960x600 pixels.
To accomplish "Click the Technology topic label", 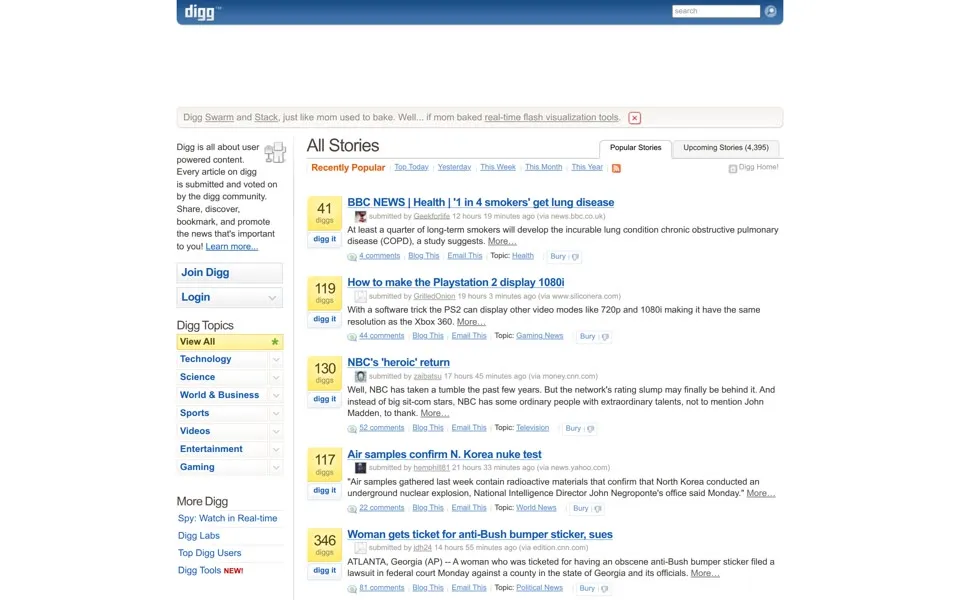I will 206,359.
